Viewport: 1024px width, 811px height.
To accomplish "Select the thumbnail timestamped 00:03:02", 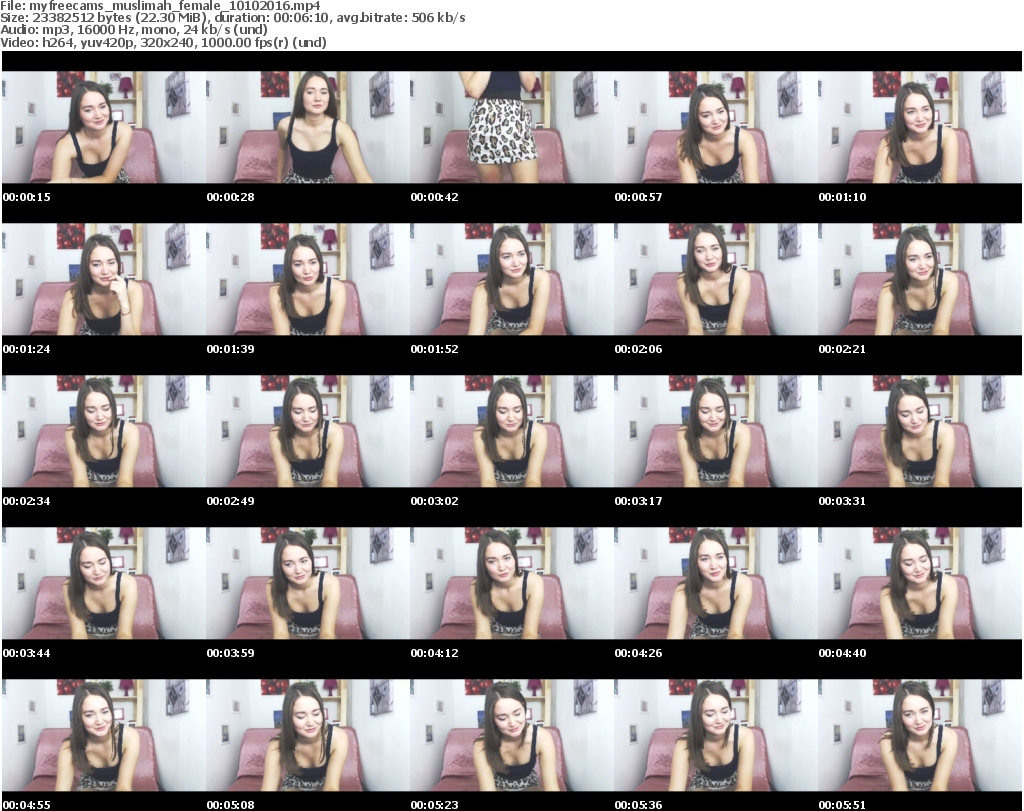I will pos(511,431).
